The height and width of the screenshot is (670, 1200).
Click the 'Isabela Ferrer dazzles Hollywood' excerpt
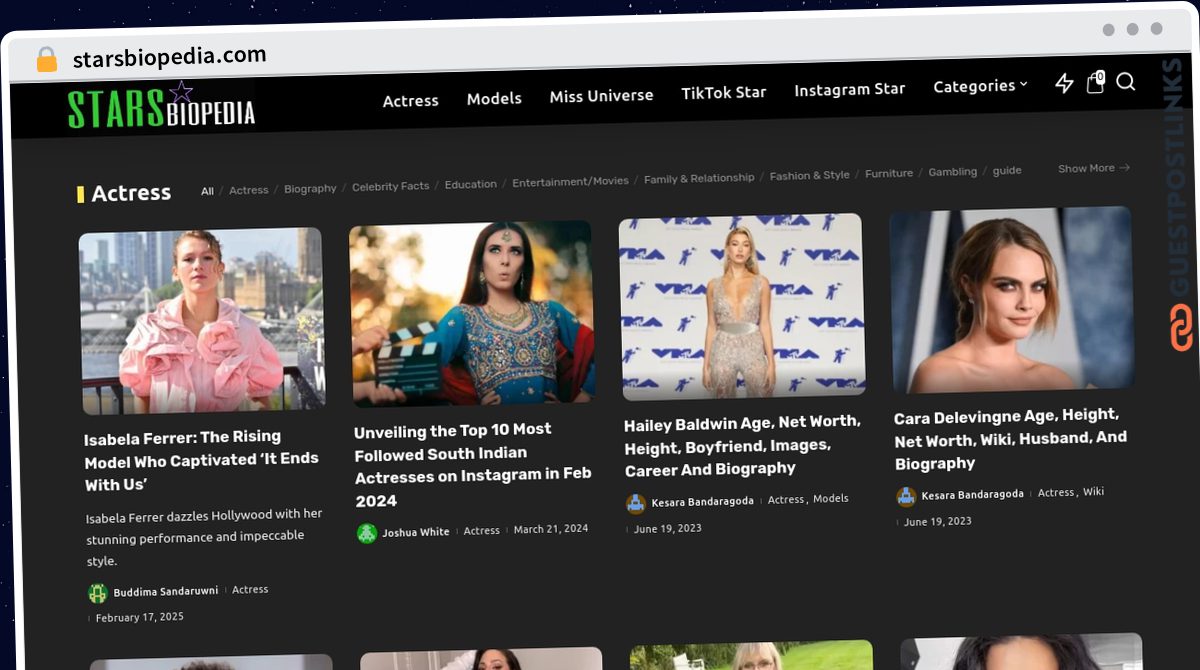click(205, 538)
